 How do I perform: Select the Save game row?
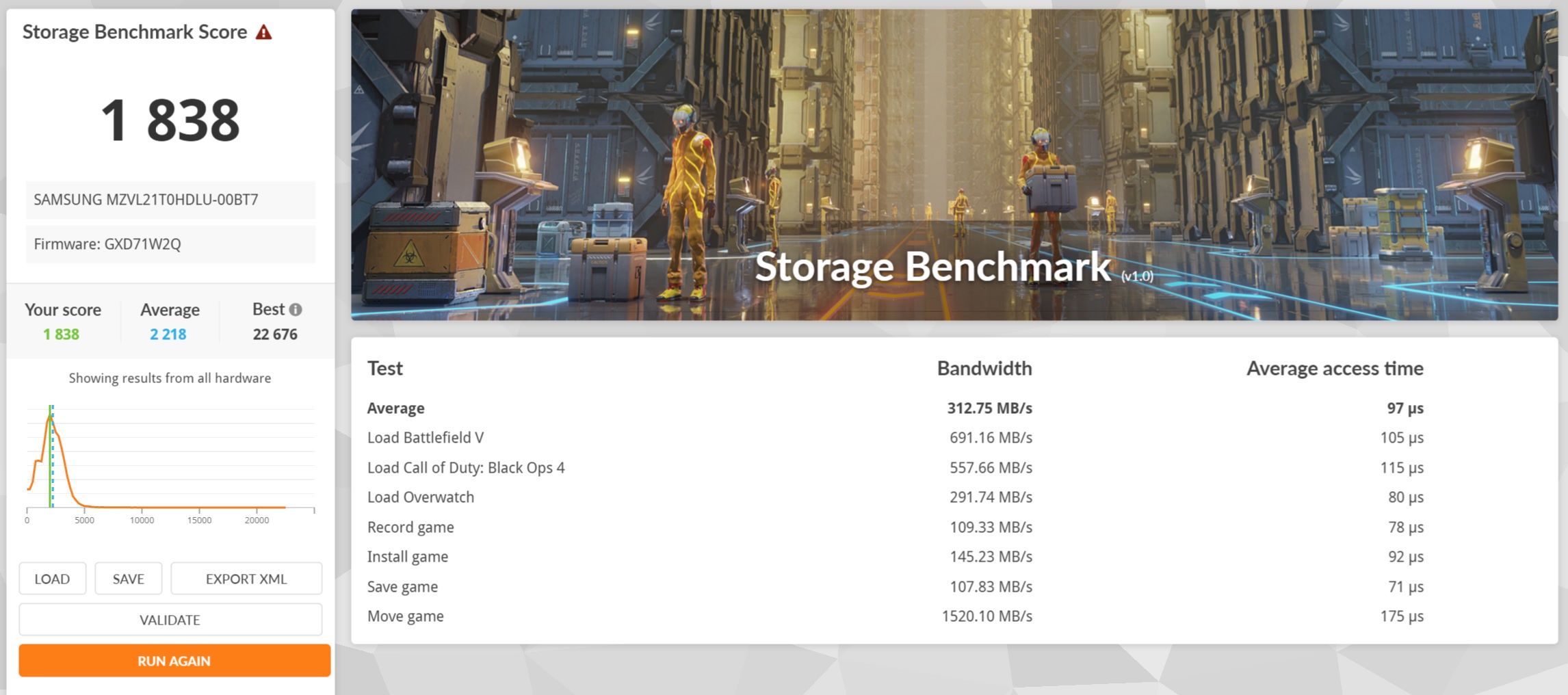896,587
